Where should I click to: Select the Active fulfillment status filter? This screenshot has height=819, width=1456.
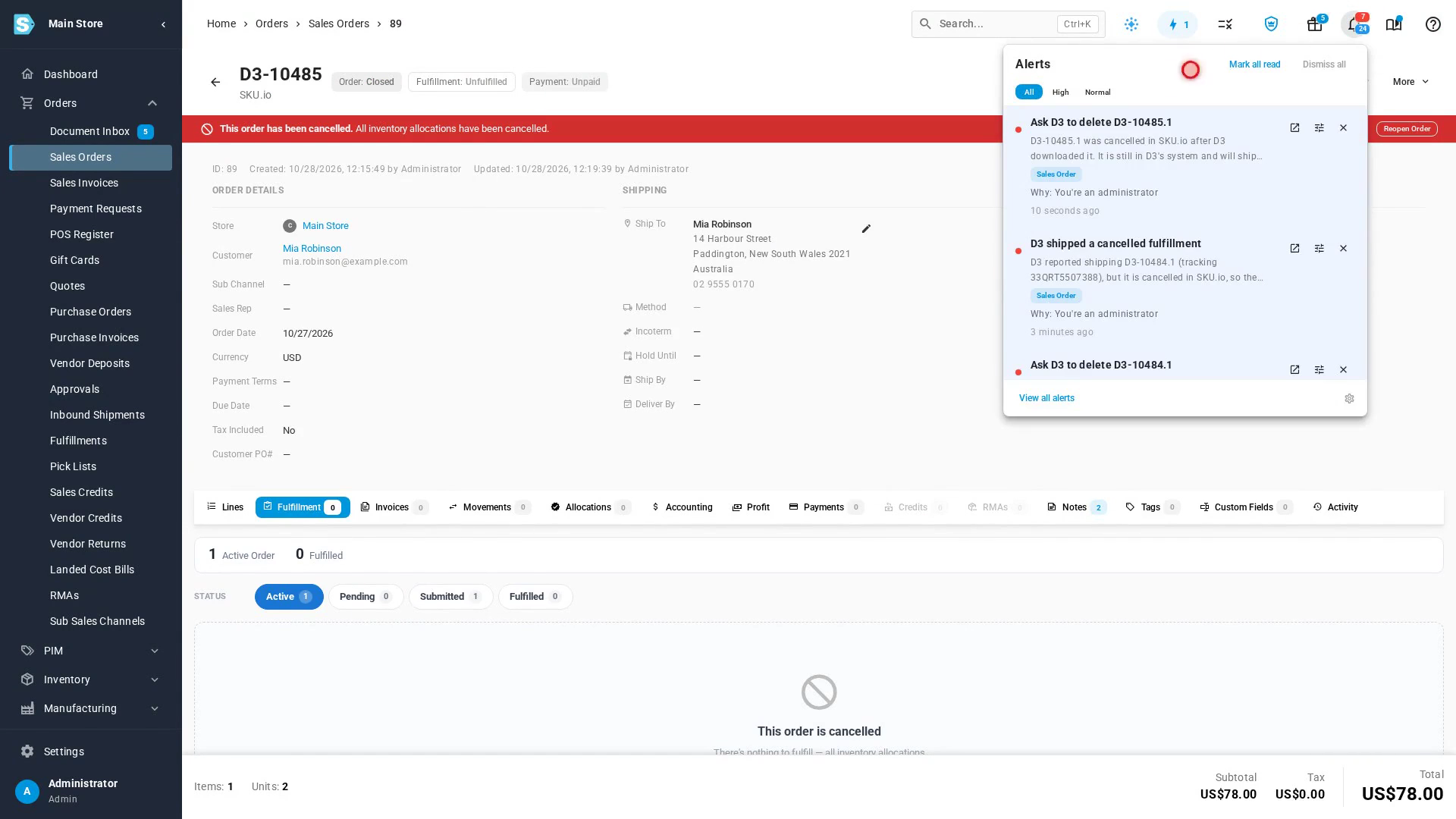[289, 597]
